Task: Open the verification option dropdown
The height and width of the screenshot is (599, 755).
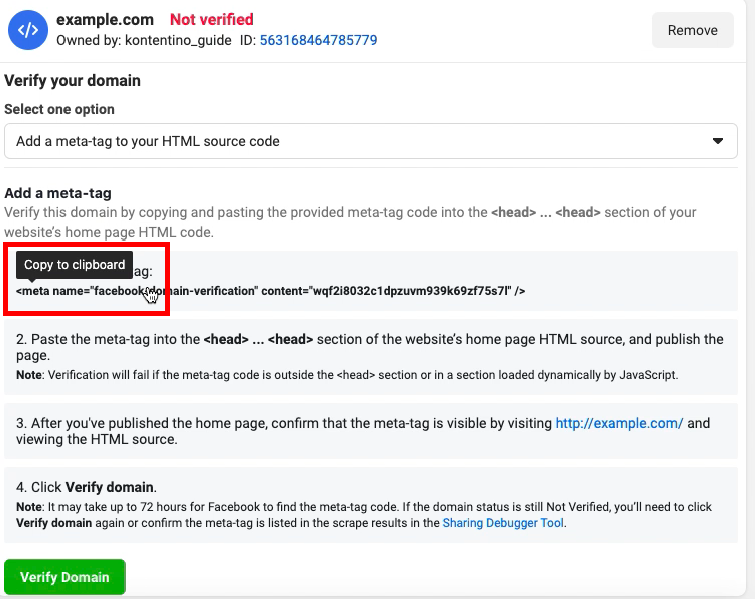Action: click(x=371, y=141)
